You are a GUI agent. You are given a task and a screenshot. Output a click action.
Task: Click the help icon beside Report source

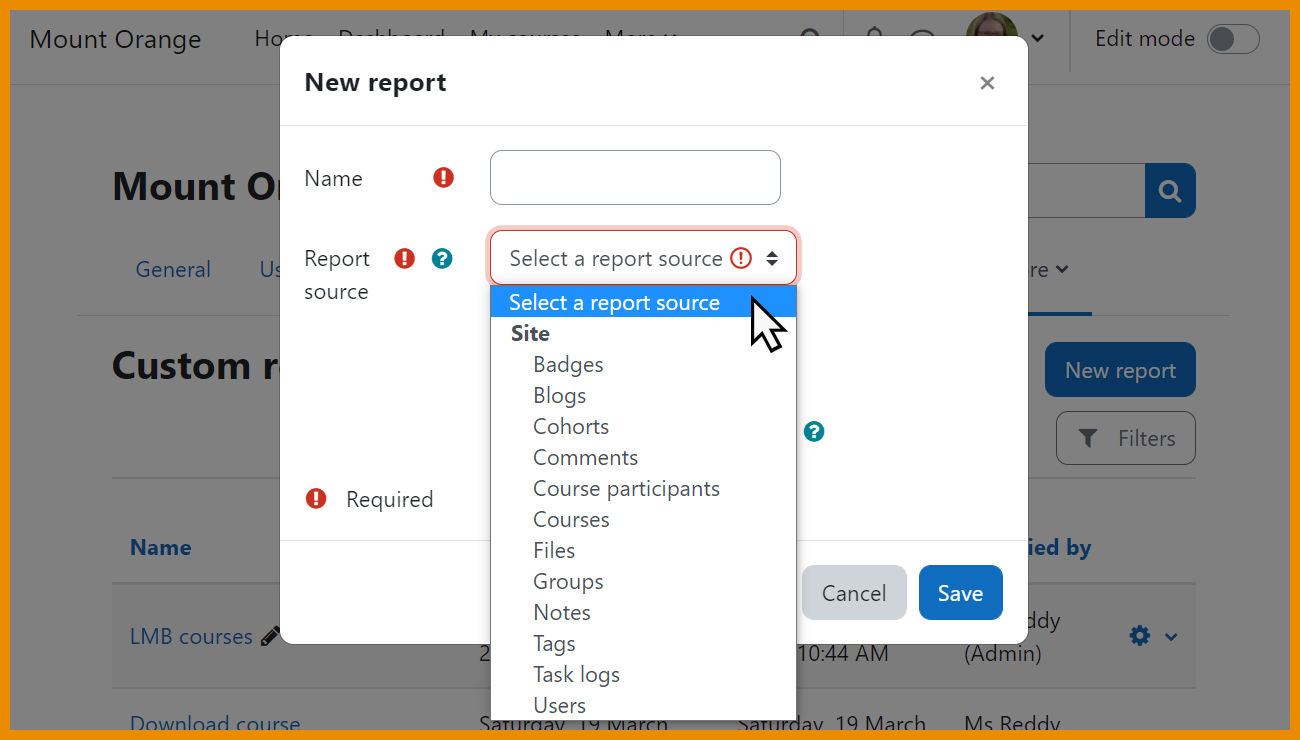click(441, 258)
